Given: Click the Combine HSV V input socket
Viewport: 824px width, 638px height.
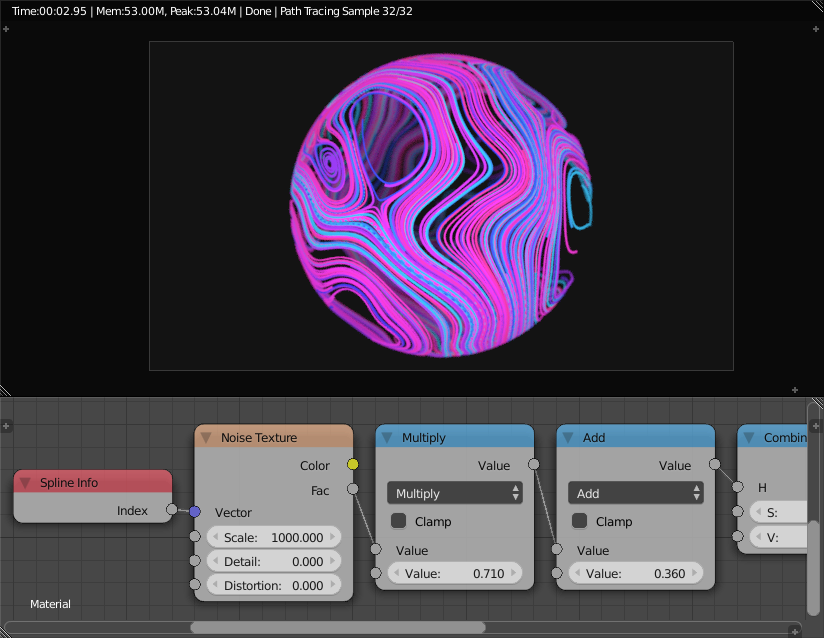Looking at the screenshot, I should click(738, 536).
